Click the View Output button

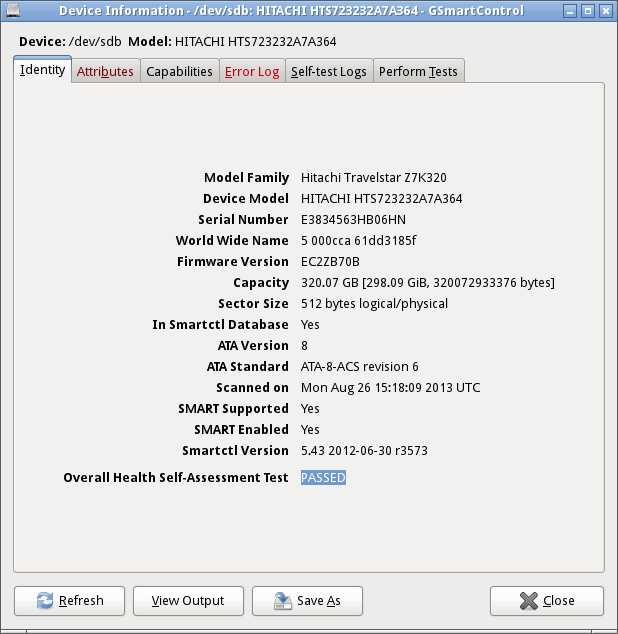coord(188,600)
